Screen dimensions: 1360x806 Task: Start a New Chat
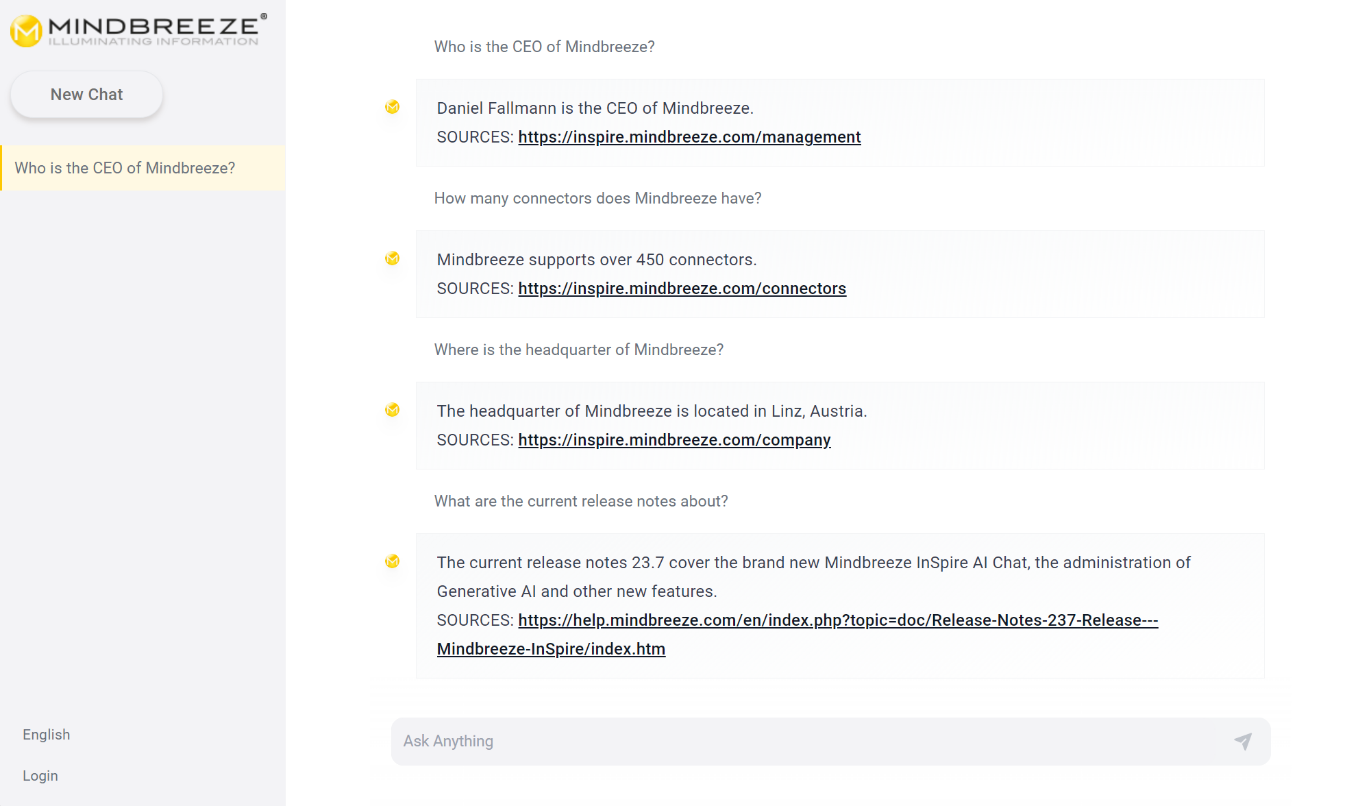pos(87,95)
